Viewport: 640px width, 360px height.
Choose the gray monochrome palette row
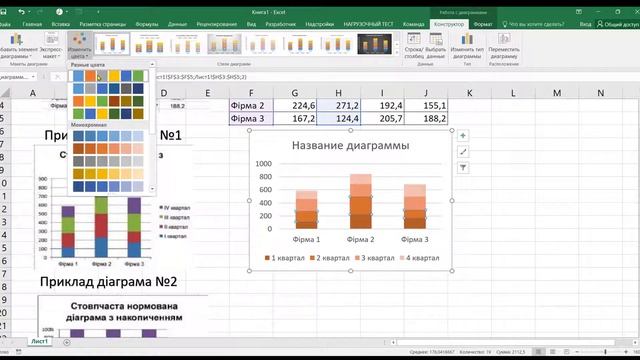tap(108, 161)
